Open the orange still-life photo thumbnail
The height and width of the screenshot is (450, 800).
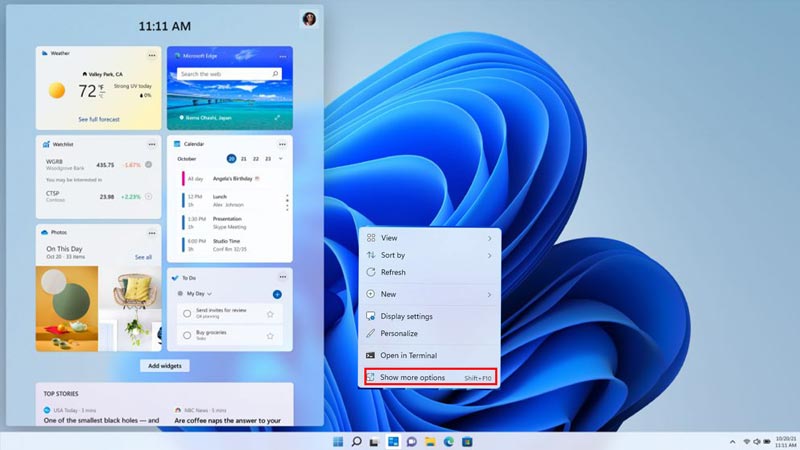(x=67, y=308)
